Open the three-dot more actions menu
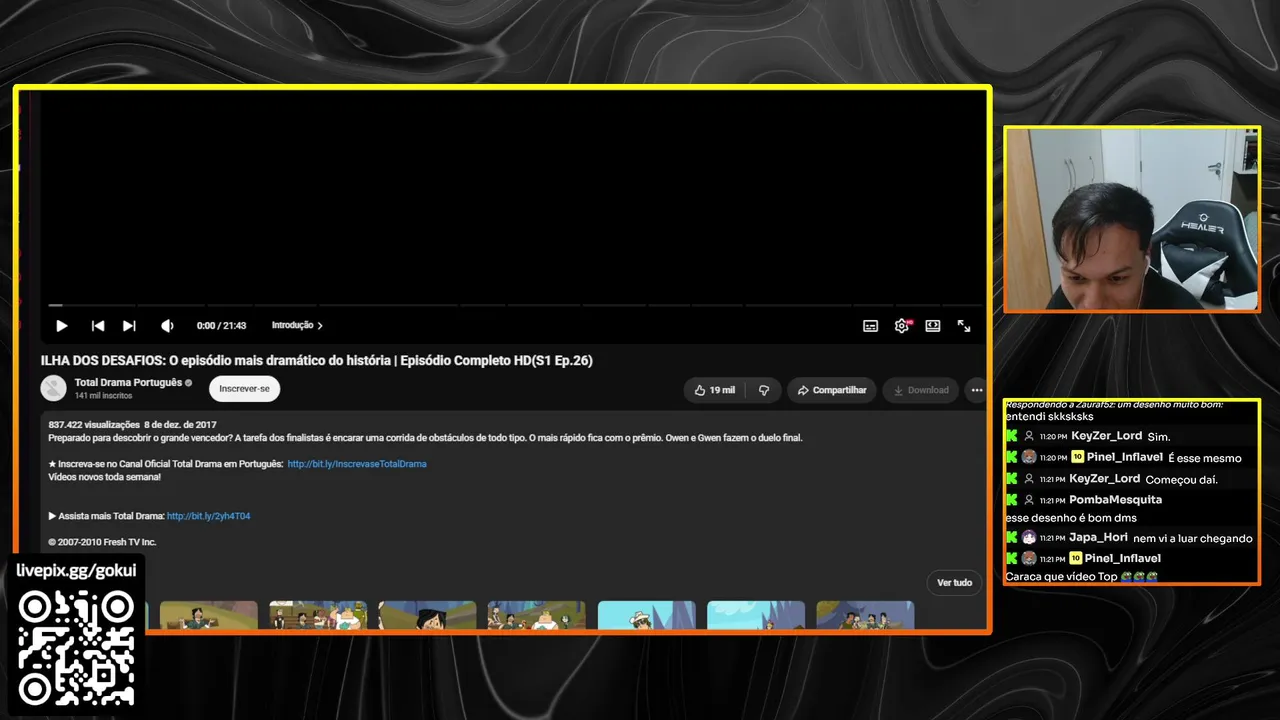This screenshot has width=1280, height=720. [x=977, y=390]
